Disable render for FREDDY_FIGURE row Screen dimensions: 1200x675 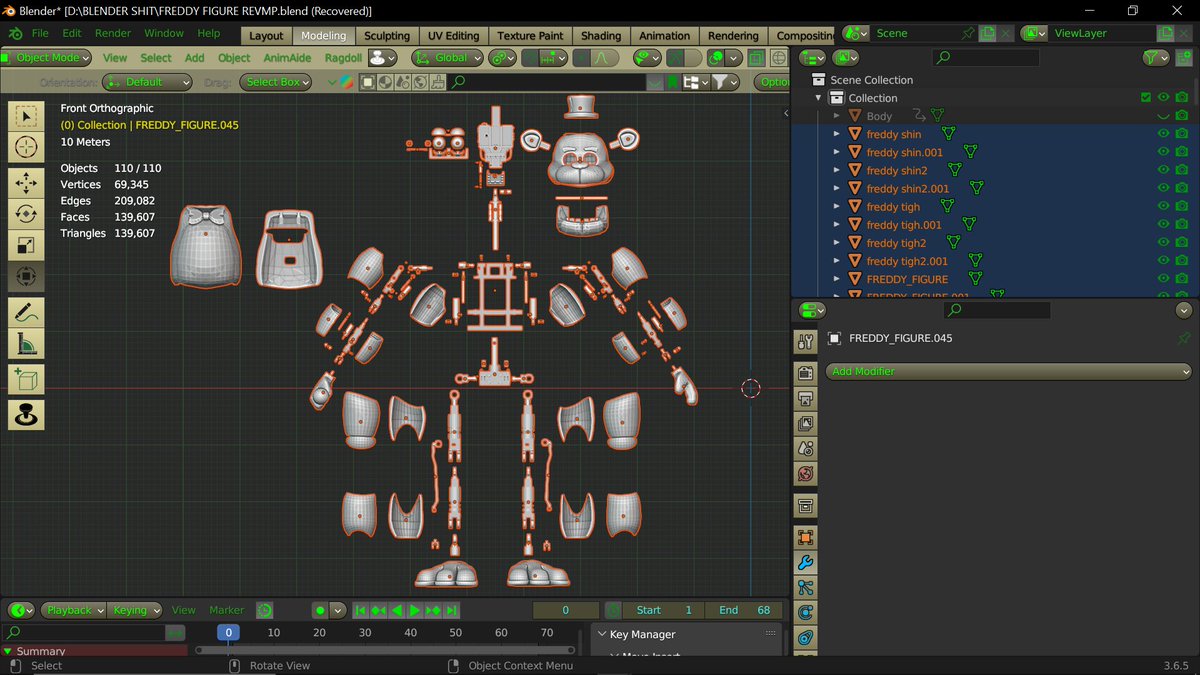[x=1182, y=279]
